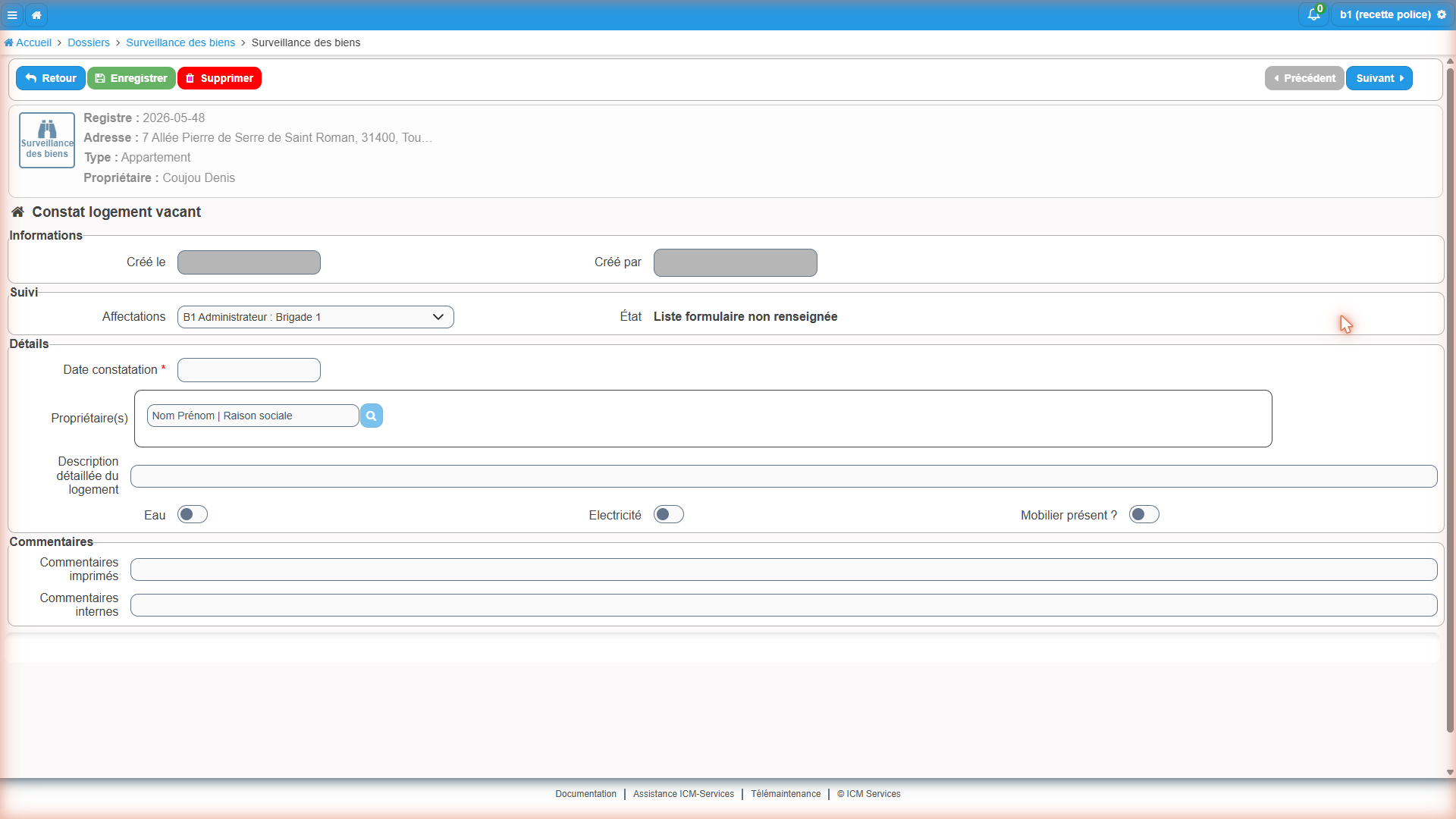
Task: Toggle the Eau switch
Action: pyautogui.click(x=193, y=515)
